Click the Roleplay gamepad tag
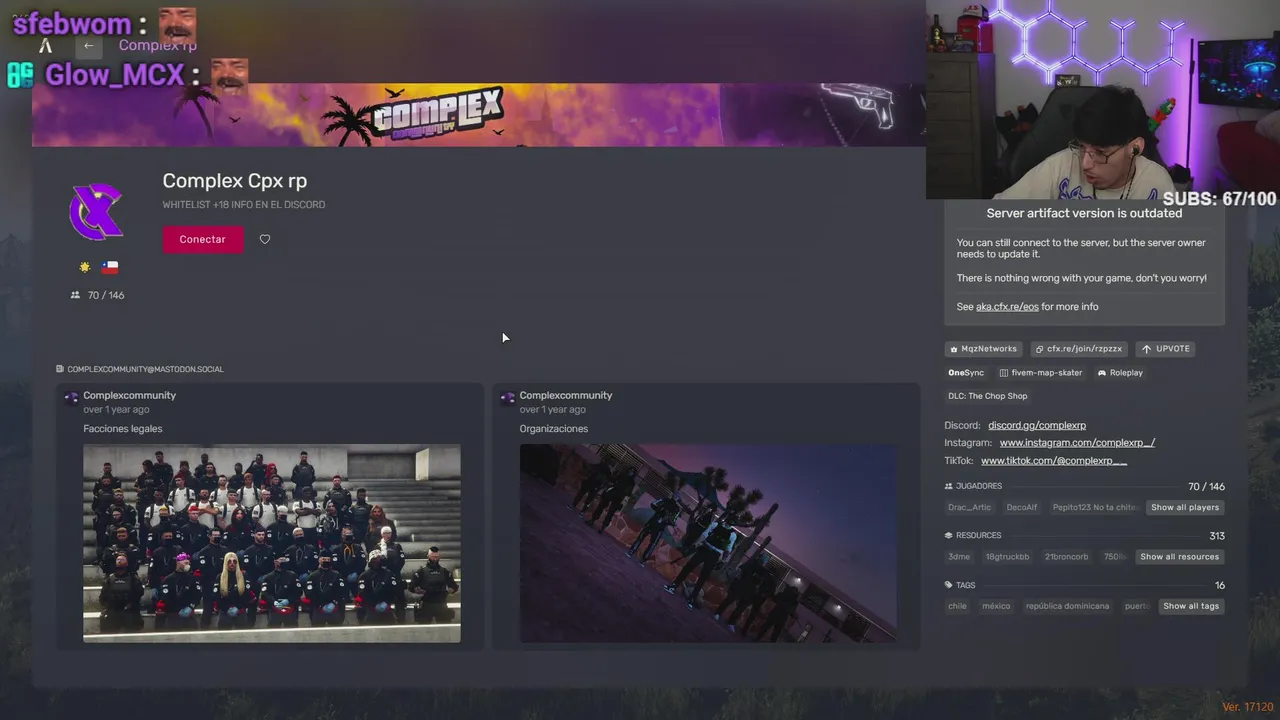The width and height of the screenshot is (1280, 720). 1120,373
